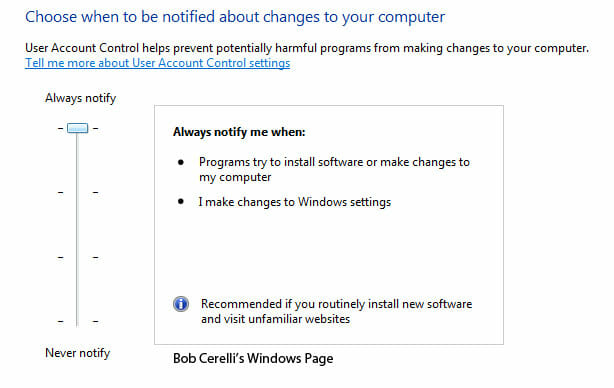Click empty area inside the description box

pyautogui.click(x=329, y=251)
